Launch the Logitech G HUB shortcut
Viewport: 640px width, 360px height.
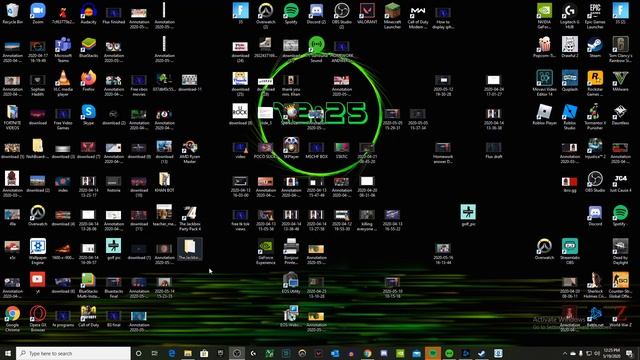pyautogui.click(x=569, y=16)
